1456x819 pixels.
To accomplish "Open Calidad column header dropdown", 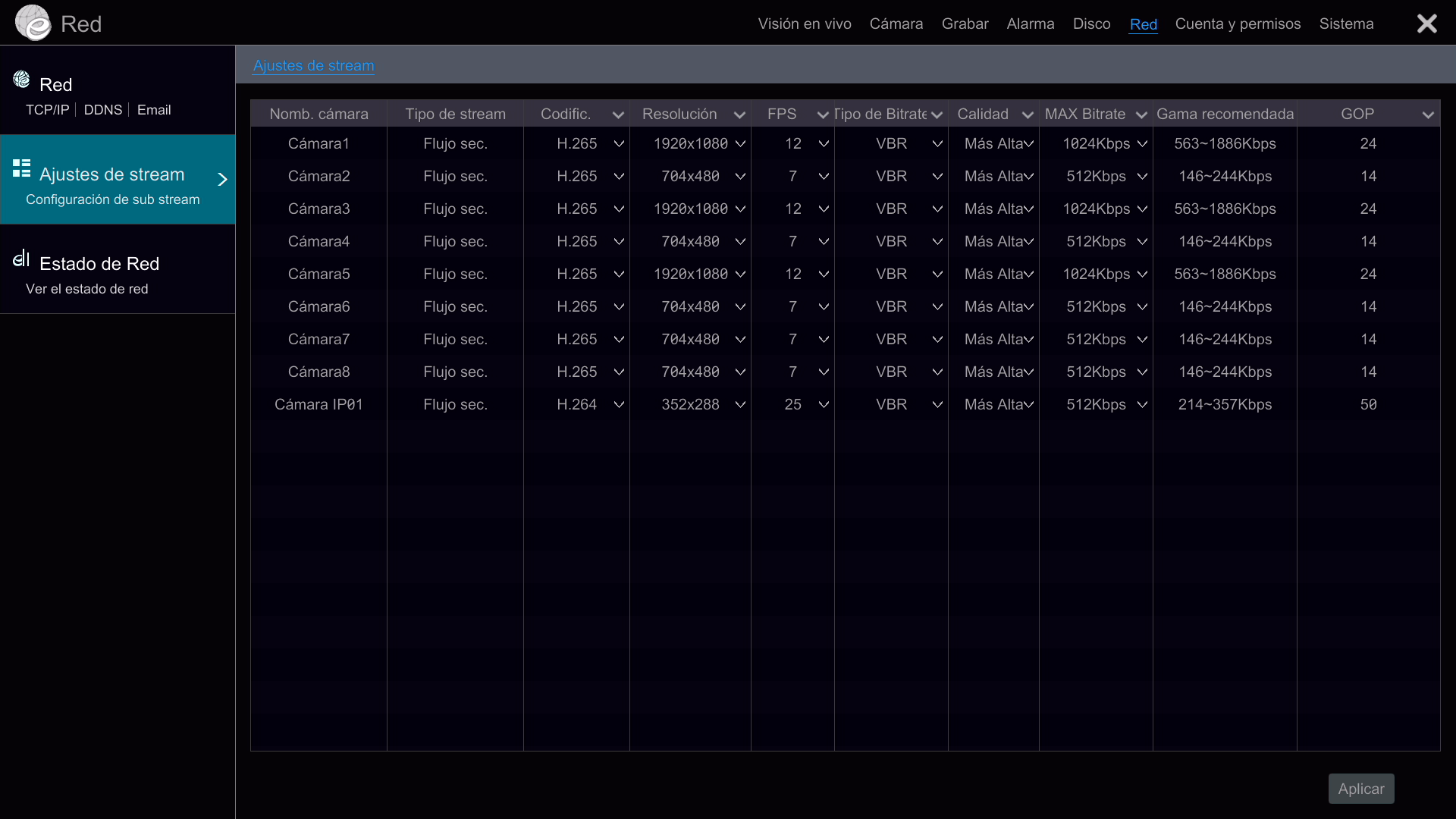I will [x=1028, y=115].
